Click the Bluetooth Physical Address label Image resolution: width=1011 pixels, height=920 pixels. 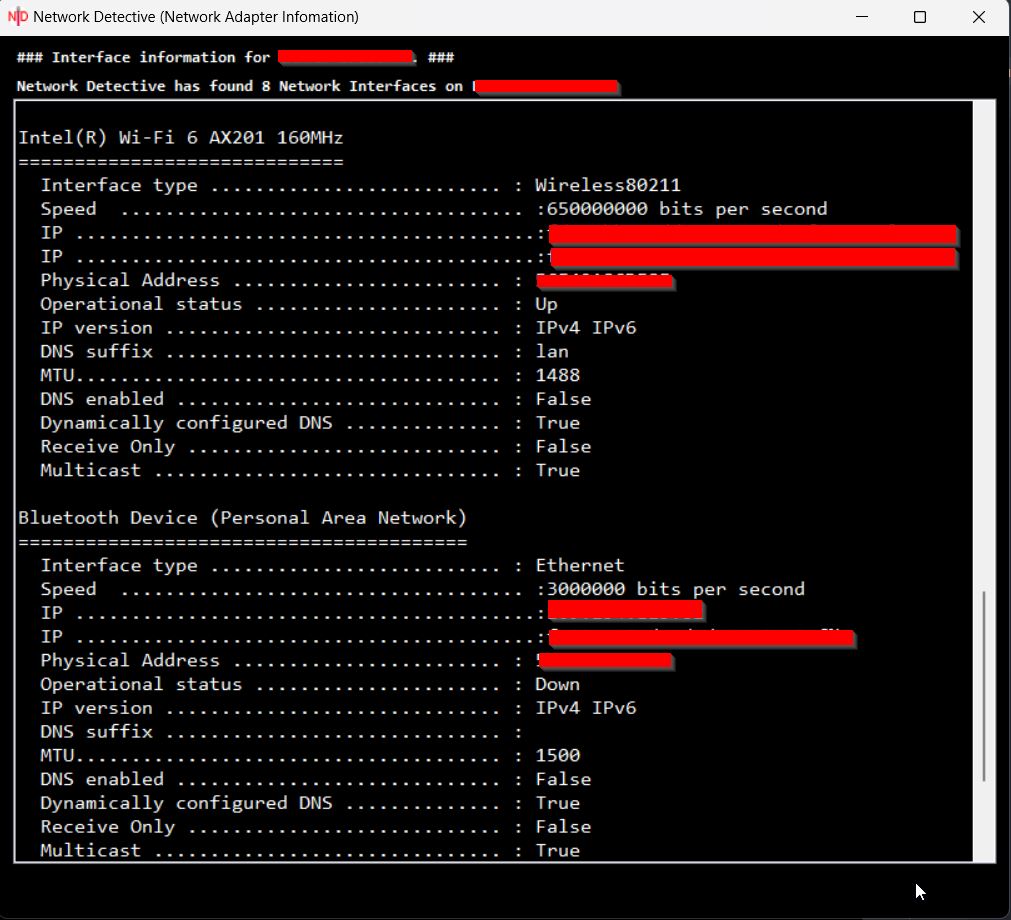tap(130, 660)
